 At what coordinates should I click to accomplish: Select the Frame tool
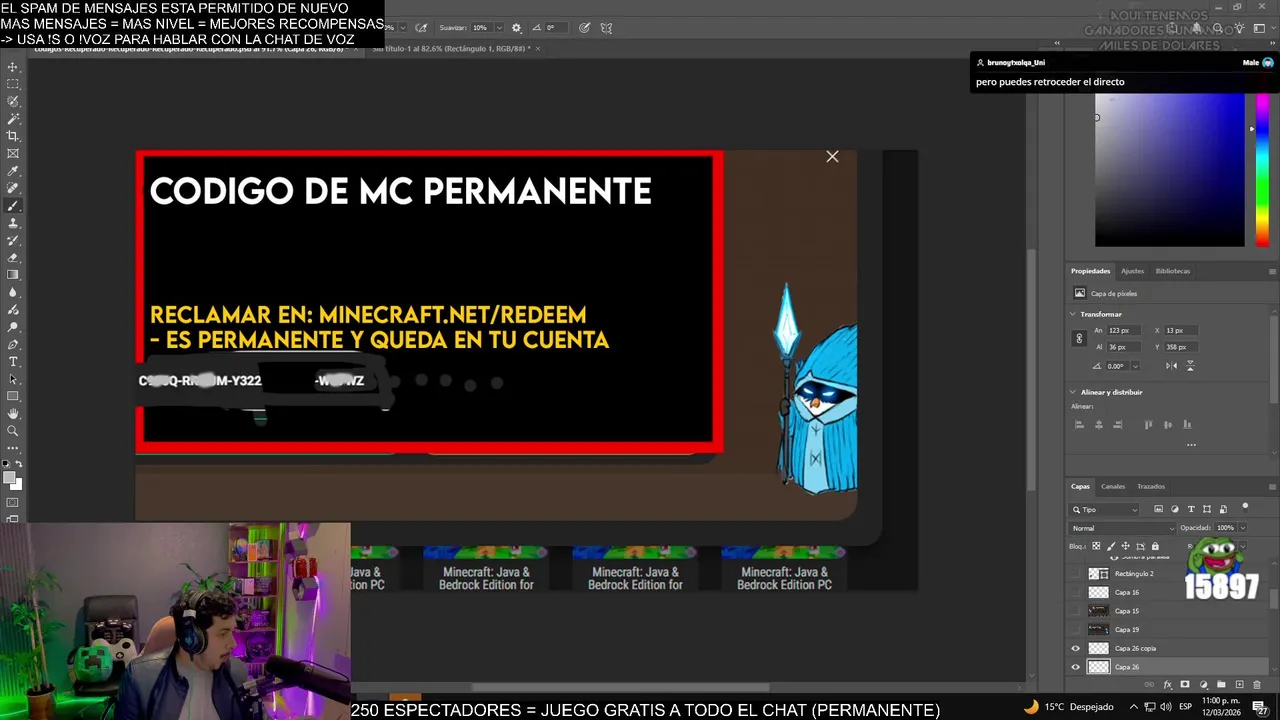12,153
